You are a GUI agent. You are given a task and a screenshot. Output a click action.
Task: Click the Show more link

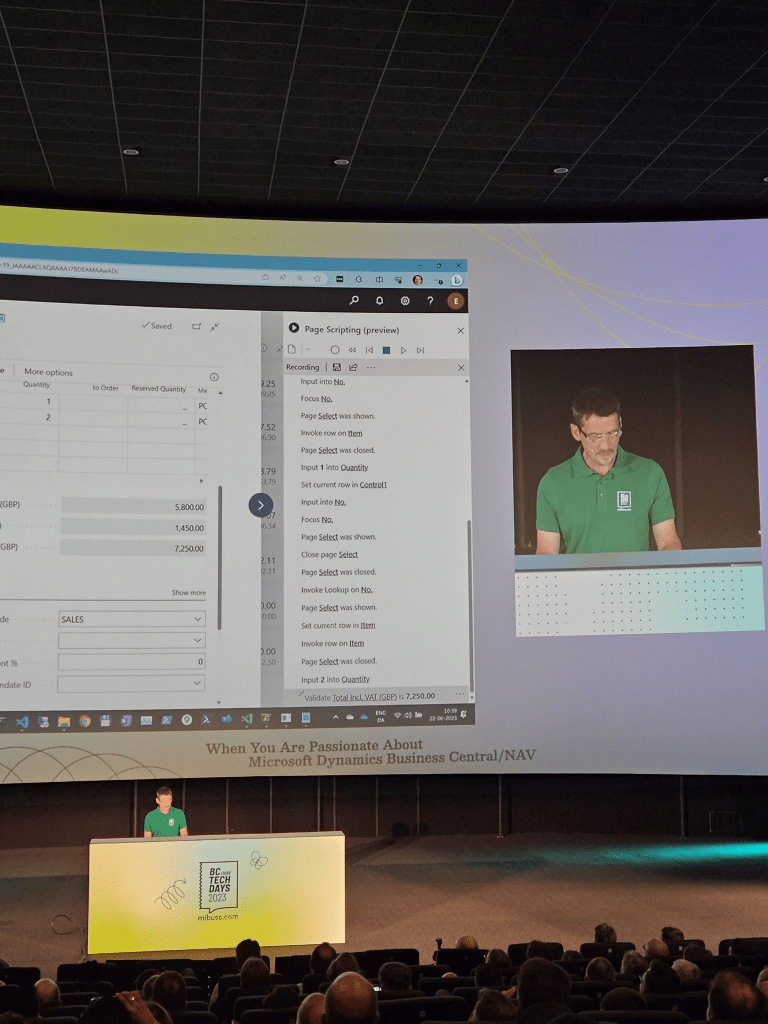click(188, 592)
